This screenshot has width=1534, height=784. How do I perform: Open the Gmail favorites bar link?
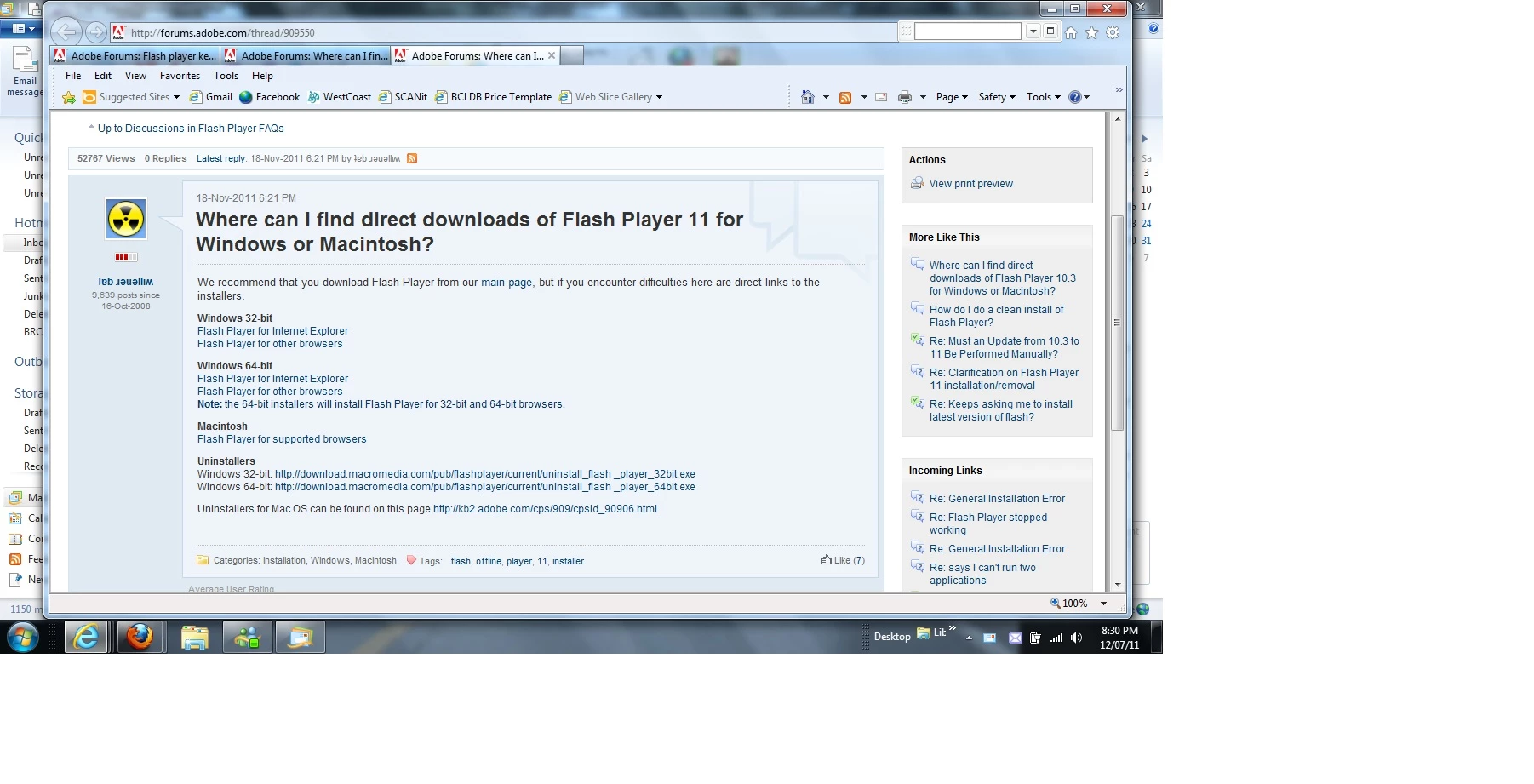pos(210,97)
